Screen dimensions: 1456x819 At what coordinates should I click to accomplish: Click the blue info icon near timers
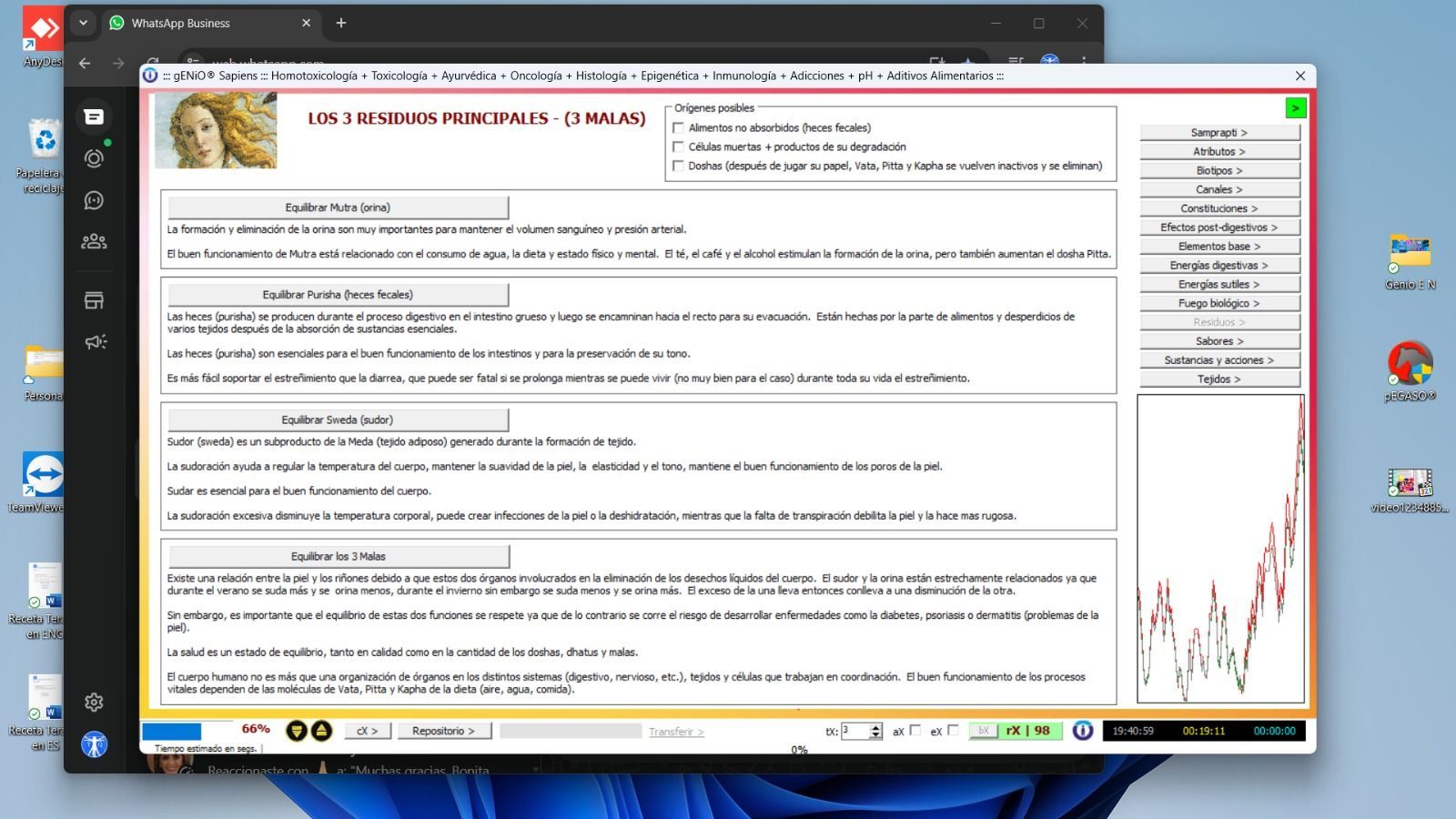pyautogui.click(x=1082, y=731)
